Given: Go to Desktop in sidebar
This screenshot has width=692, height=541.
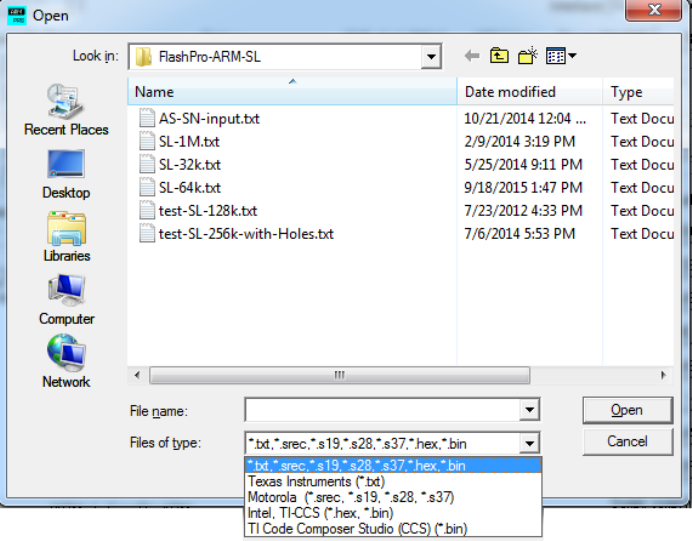Looking at the screenshot, I should pos(66,174).
